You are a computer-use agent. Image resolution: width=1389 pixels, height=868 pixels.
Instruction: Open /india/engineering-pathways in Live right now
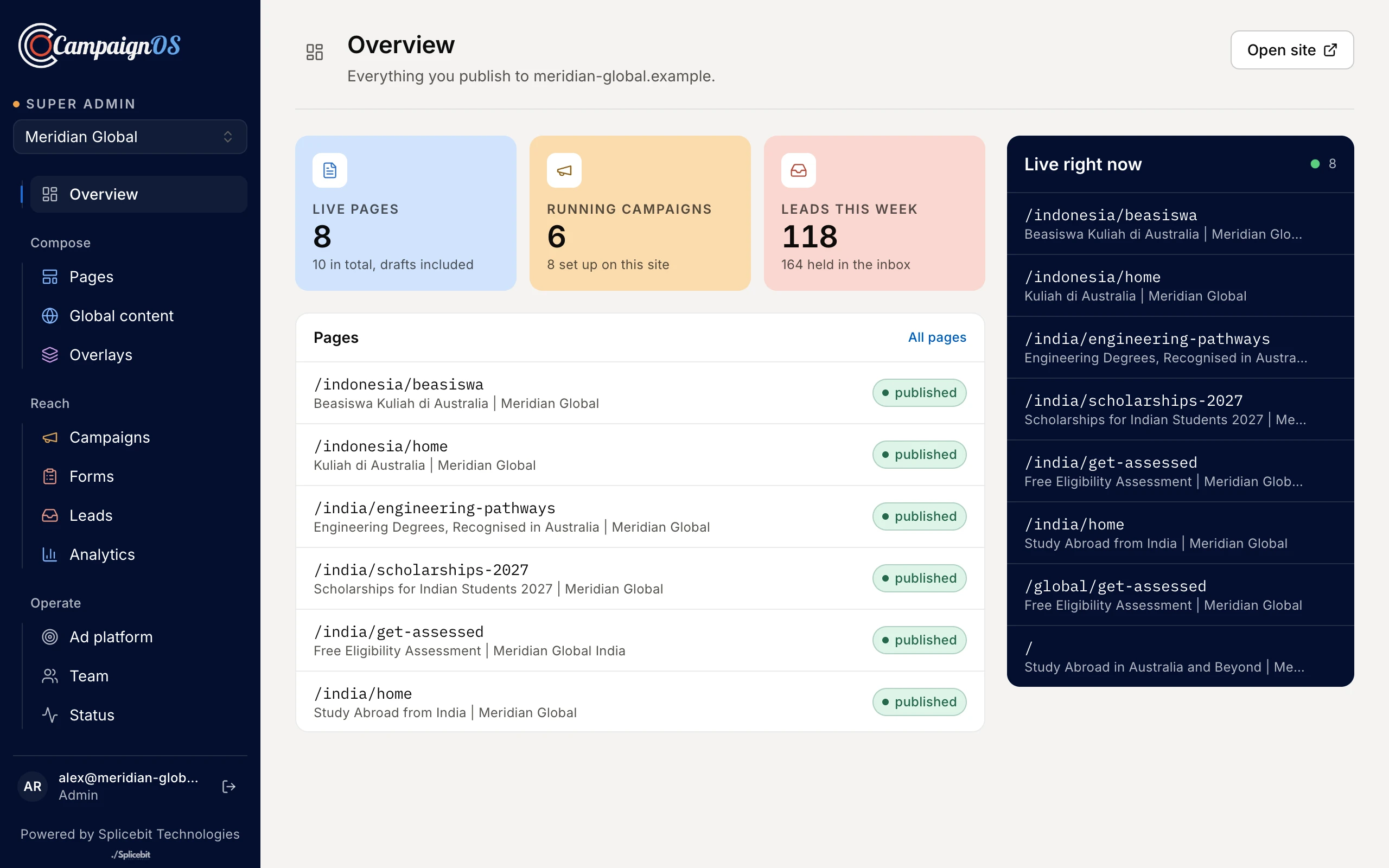(x=1180, y=348)
